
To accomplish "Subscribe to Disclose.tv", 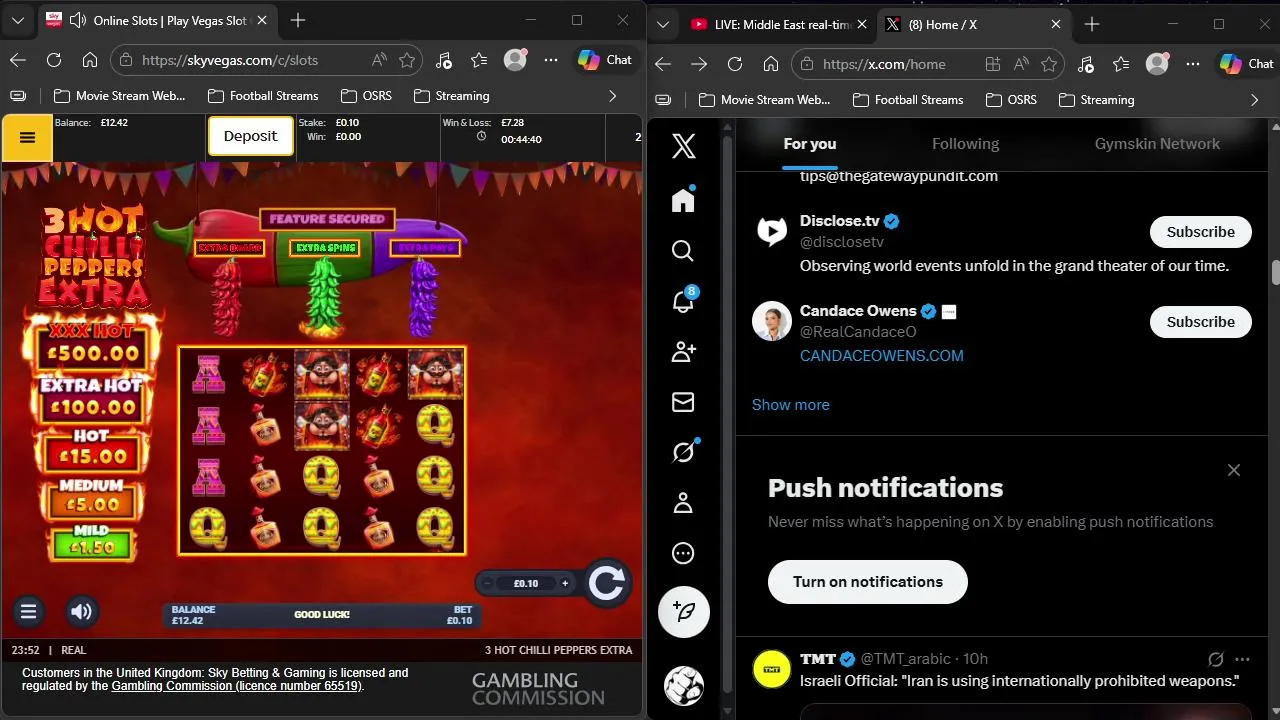I will [1201, 232].
